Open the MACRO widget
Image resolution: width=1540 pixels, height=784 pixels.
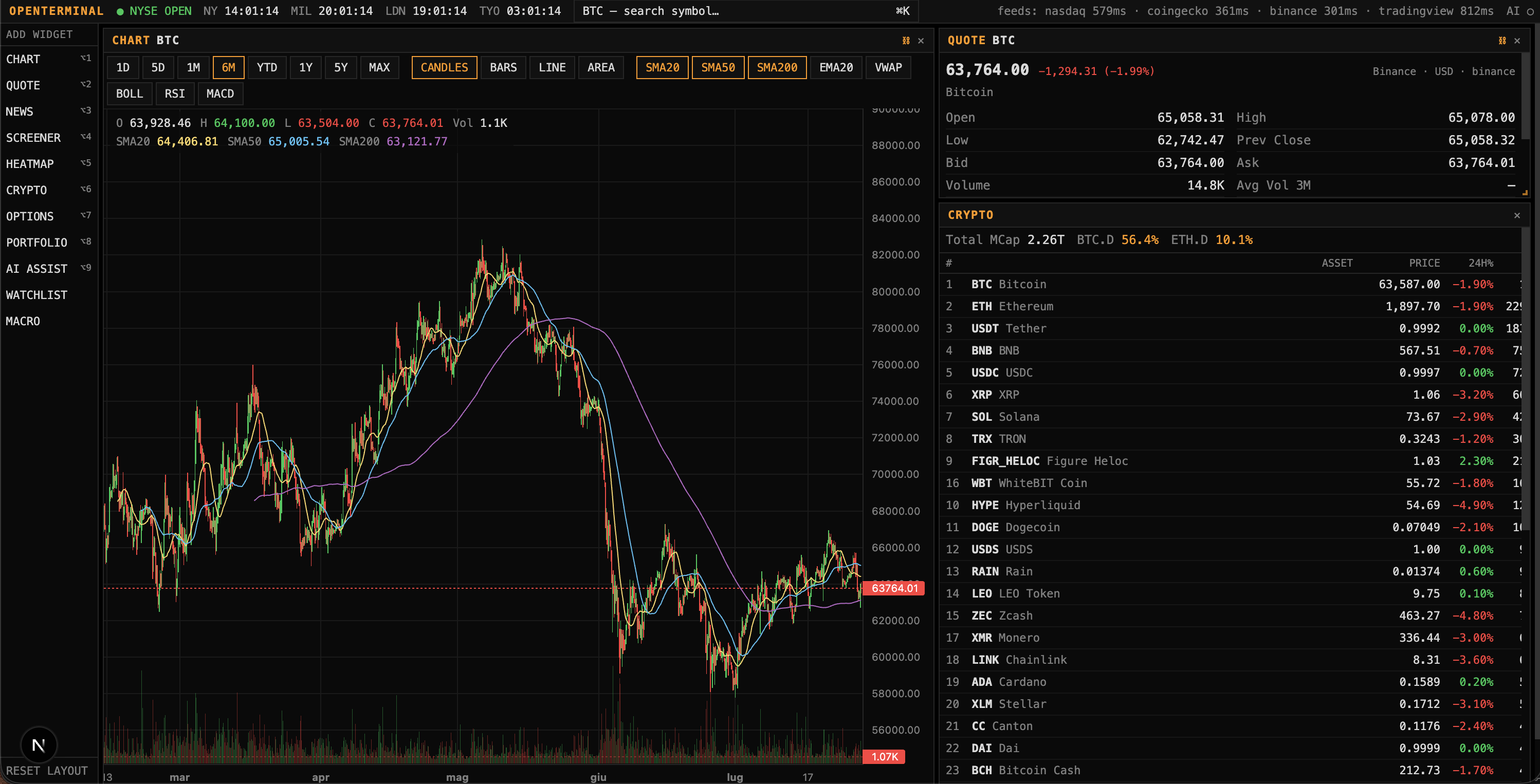(x=48, y=322)
